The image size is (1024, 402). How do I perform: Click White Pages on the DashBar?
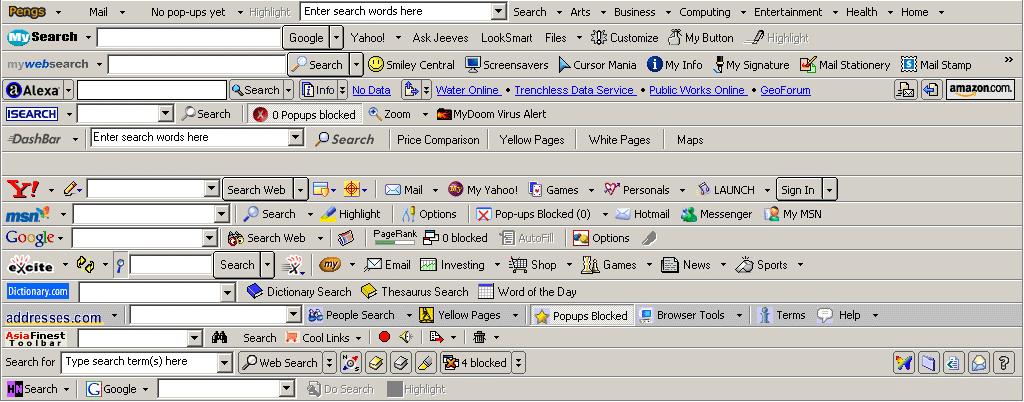pos(619,140)
